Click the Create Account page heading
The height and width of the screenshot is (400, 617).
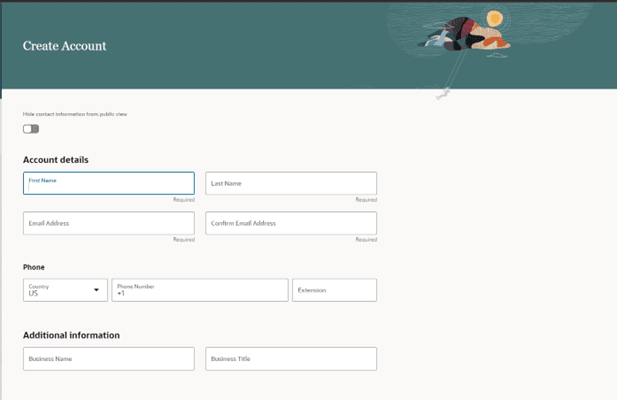pyautogui.click(x=64, y=46)
